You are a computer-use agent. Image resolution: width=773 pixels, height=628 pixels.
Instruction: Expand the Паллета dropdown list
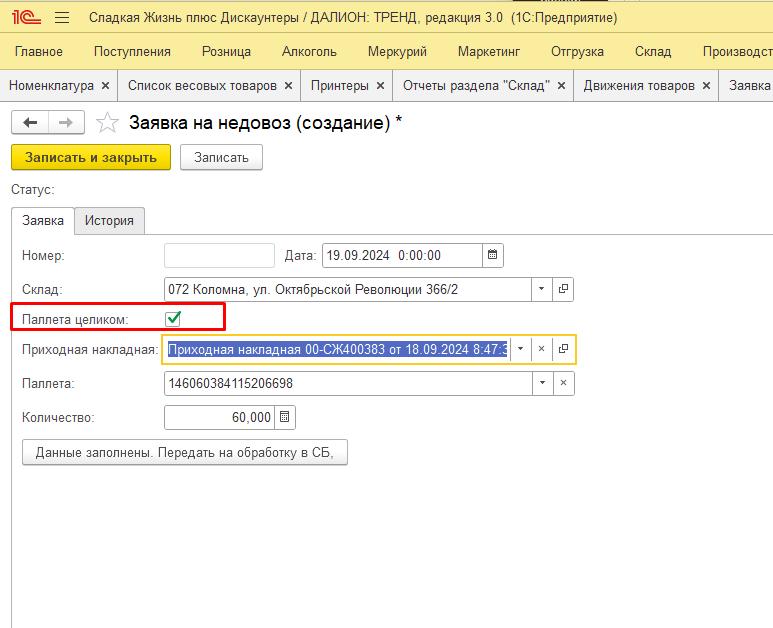click(x=542, y=383)
